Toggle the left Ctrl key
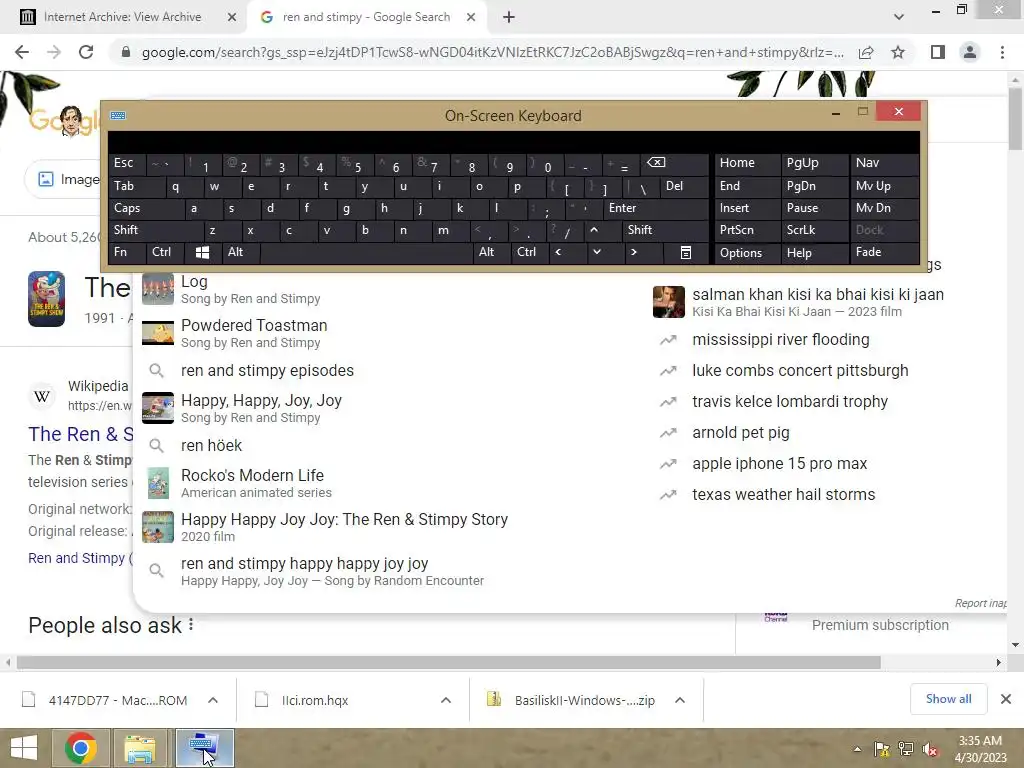Screen dimensions: 1024x768 pyautogui.click(x=165, y=253)
